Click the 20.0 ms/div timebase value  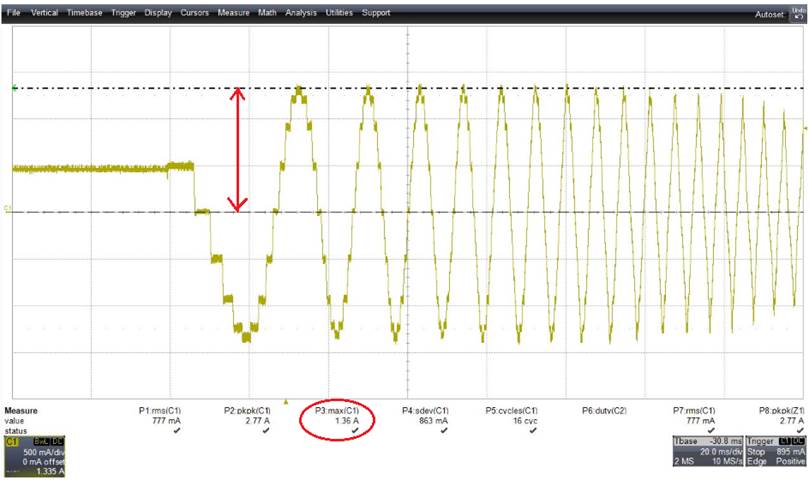(721, 451)
